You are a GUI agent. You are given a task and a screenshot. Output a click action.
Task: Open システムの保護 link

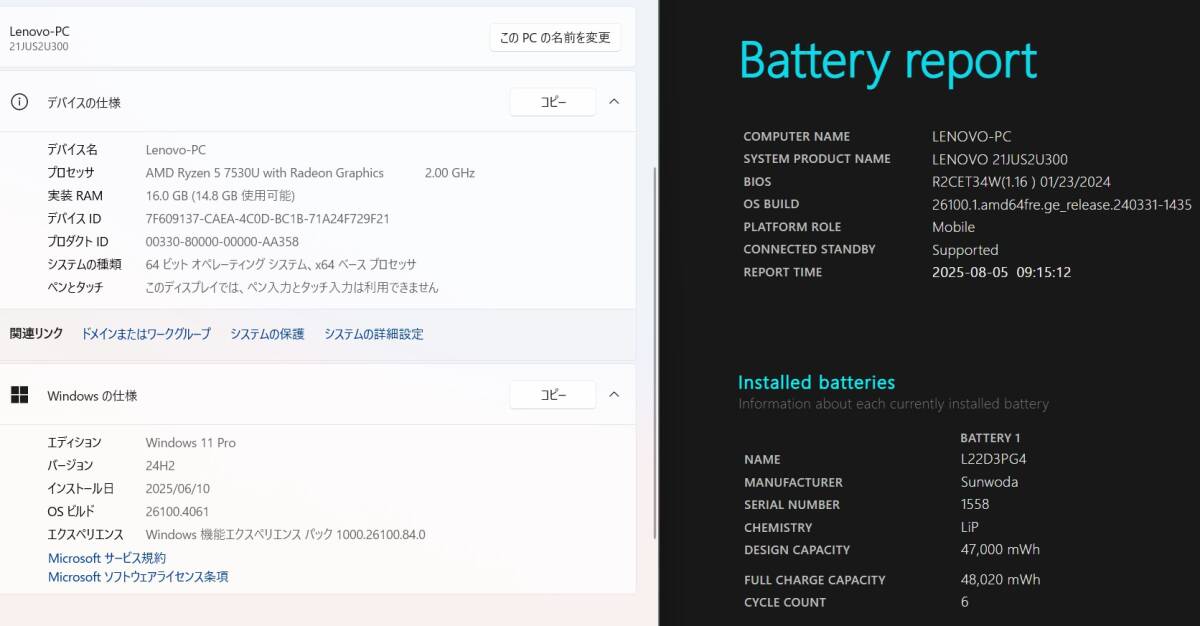tap(267, 334)
